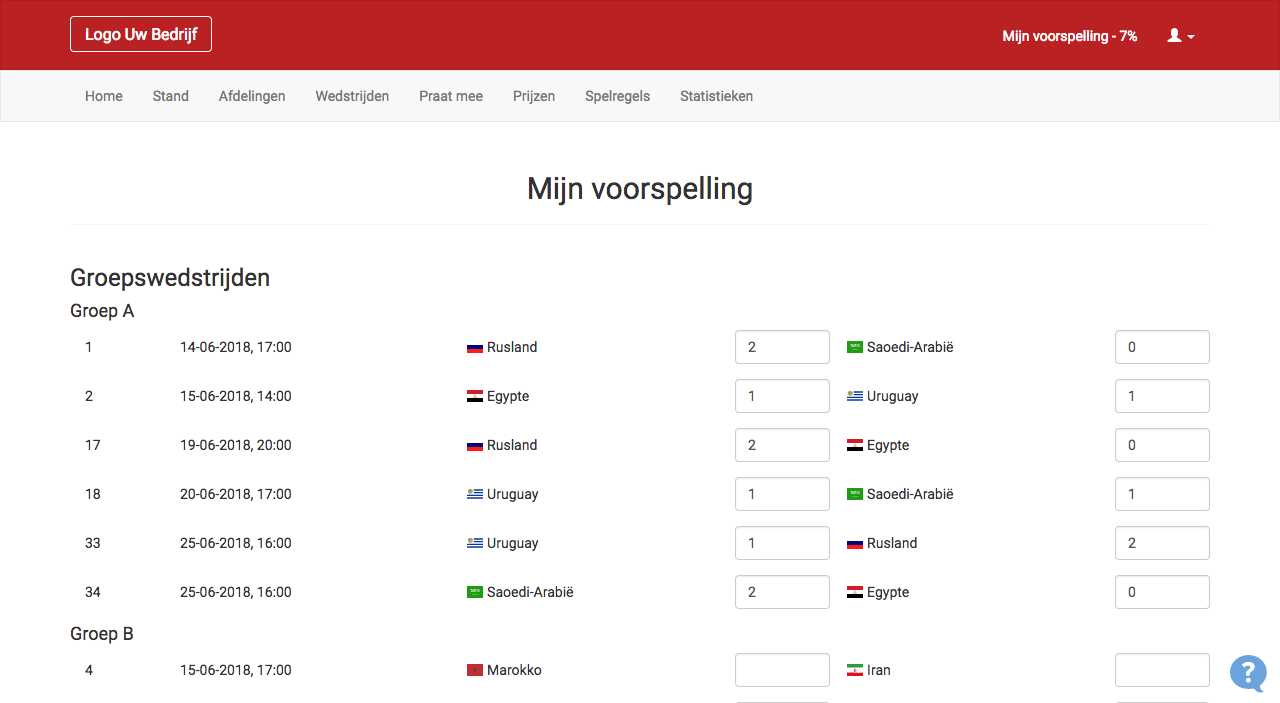Click Egypte flag in match 34

coord(855,592)
